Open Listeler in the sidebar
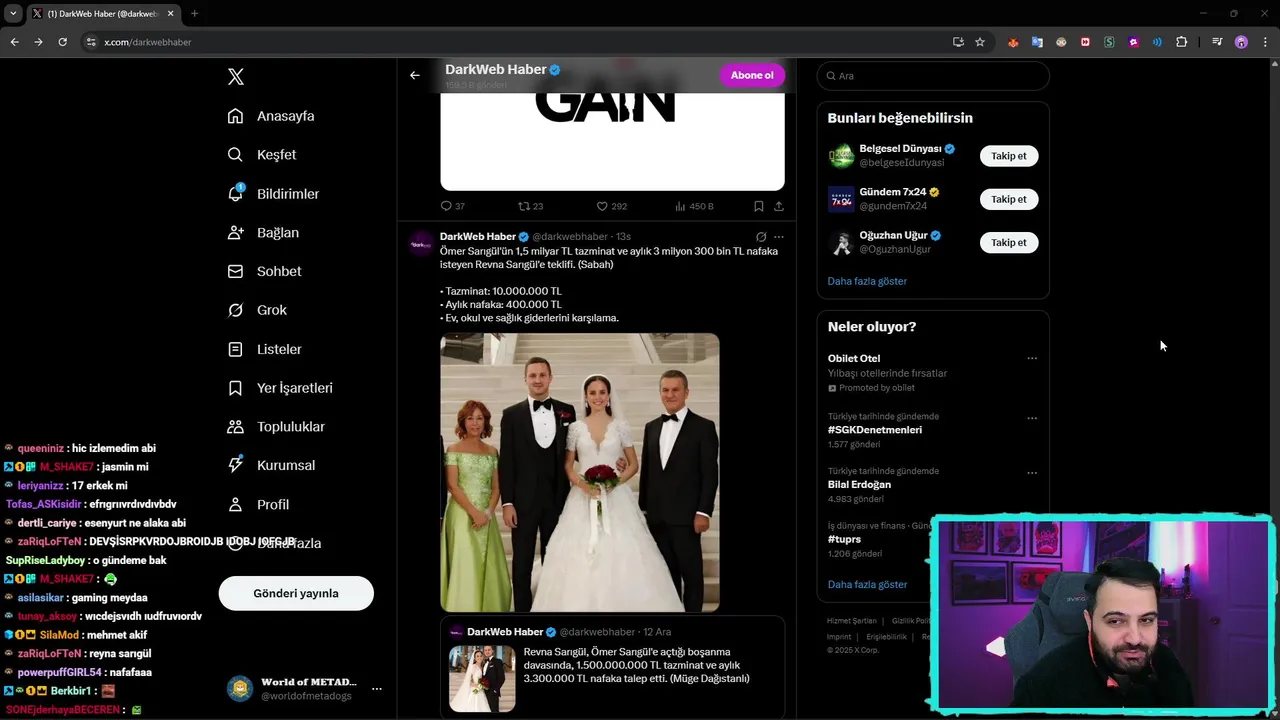The image size is (1280, 720). [264, 349]
